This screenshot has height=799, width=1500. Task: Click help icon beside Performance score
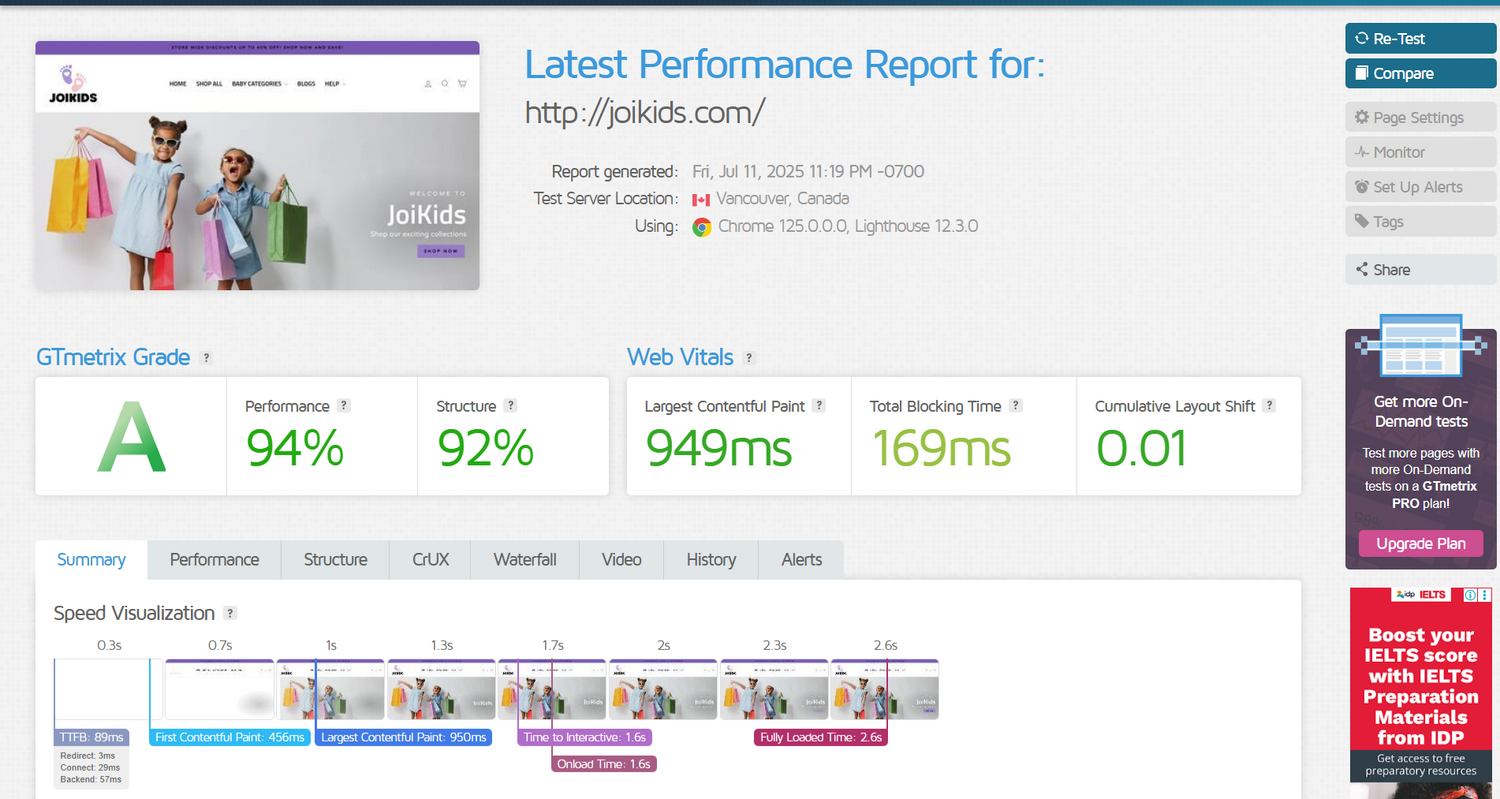[x=343, y=406]
